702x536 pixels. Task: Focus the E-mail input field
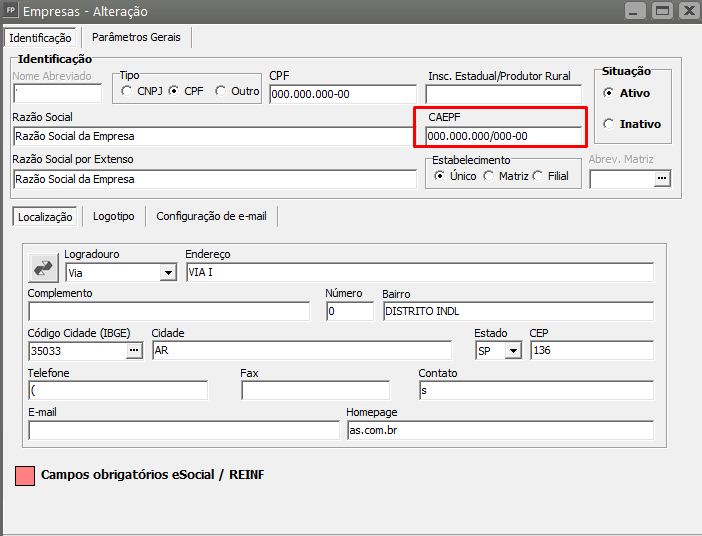[184, 430]
